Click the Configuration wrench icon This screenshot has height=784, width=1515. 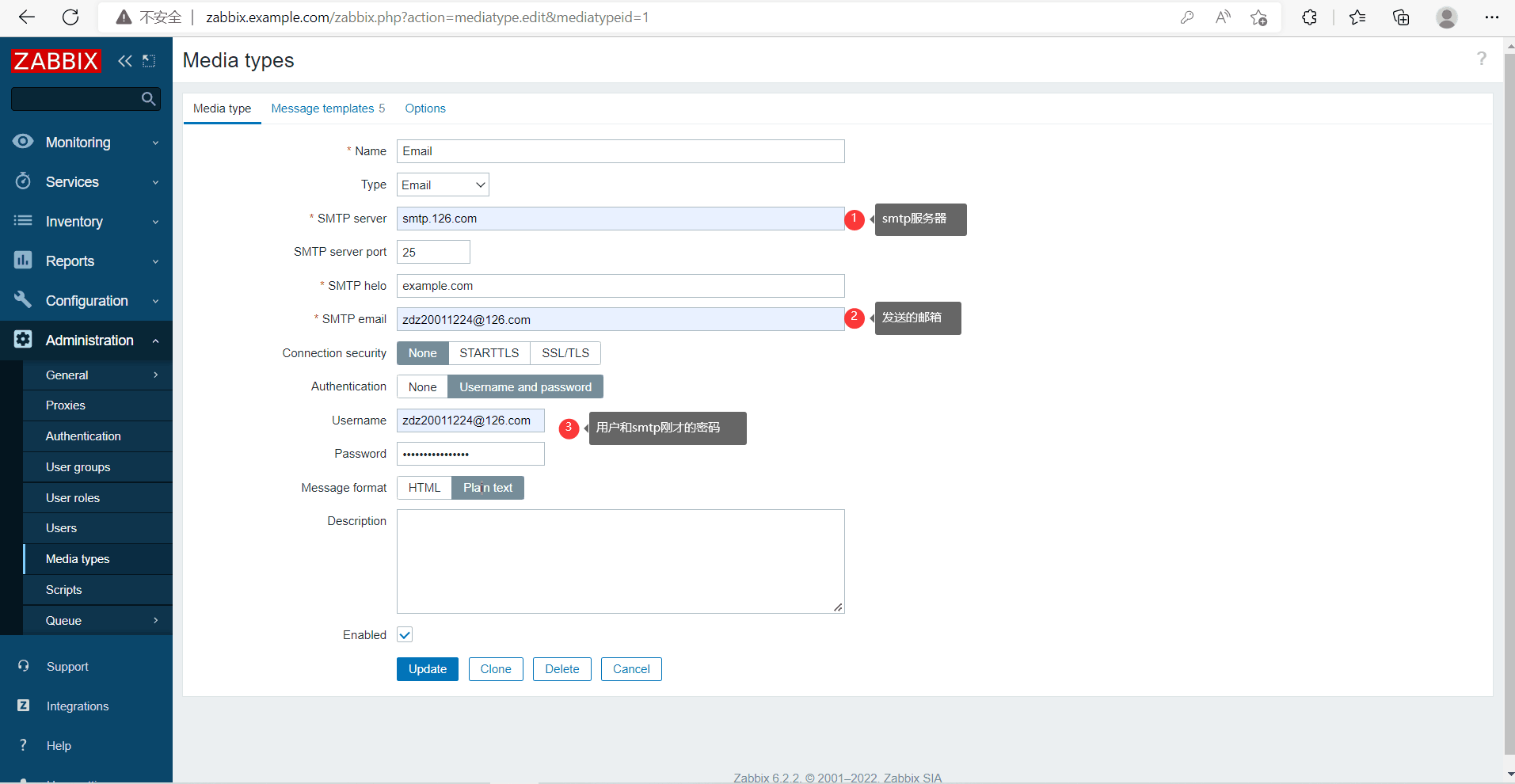tap(23, 300)
